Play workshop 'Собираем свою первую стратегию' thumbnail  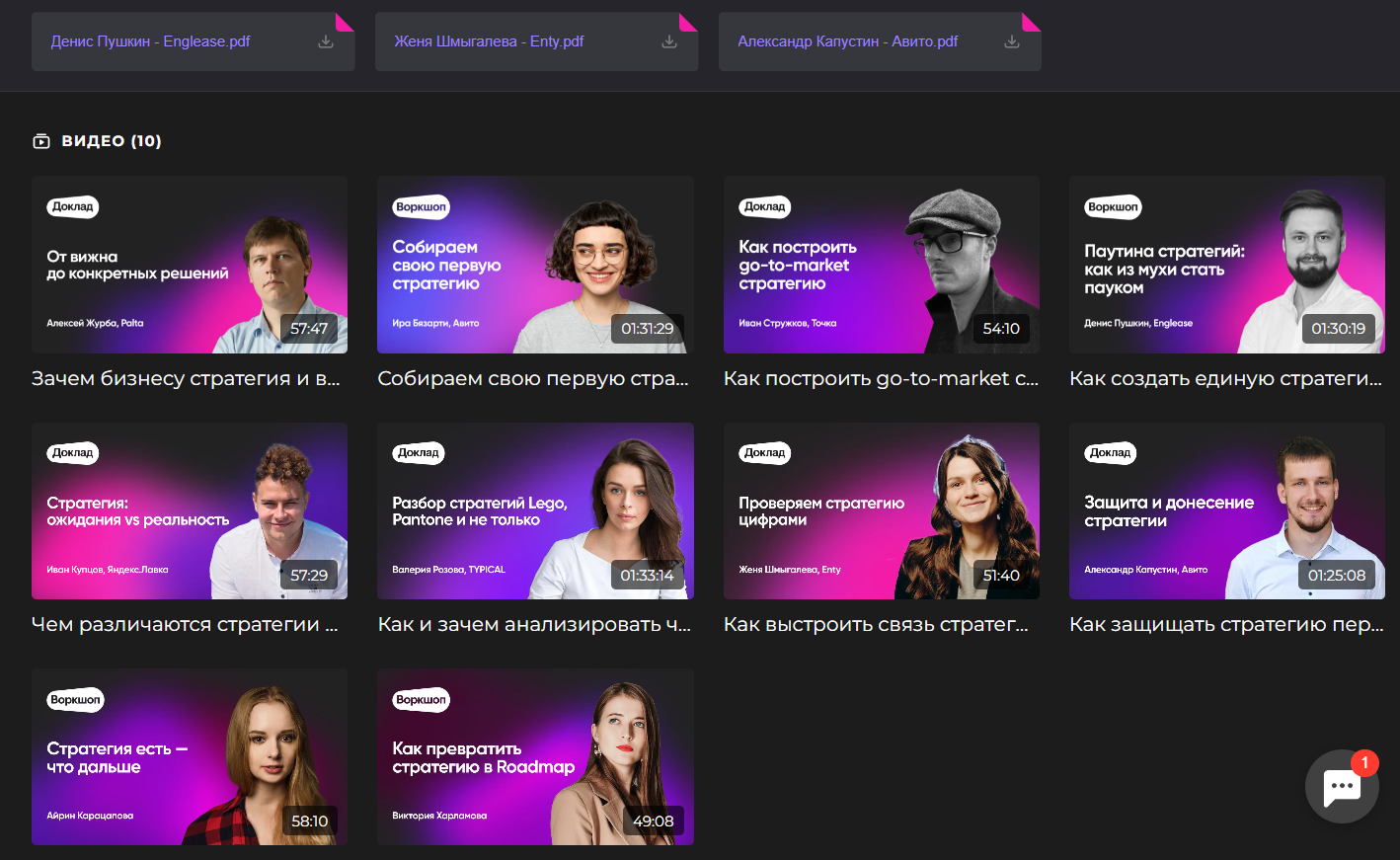pos(535,265)
